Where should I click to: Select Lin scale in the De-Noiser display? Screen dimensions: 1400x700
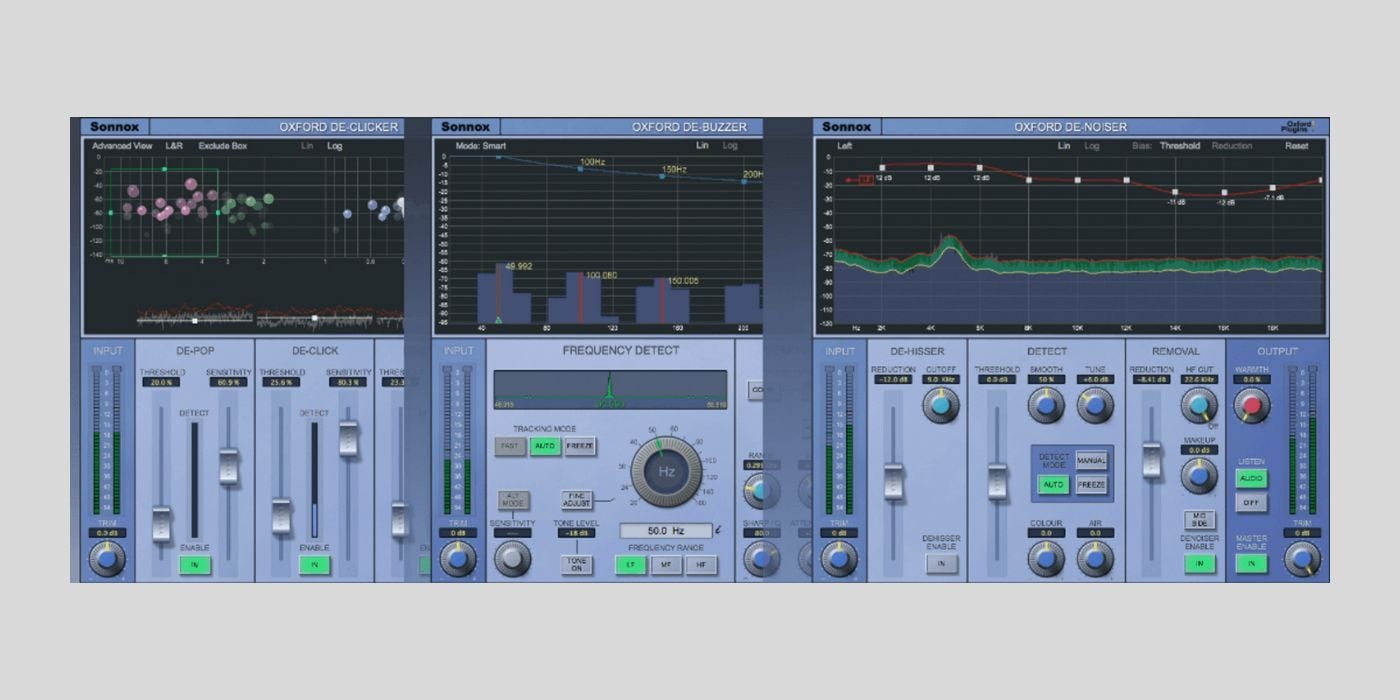click(x=1062, y=144)
